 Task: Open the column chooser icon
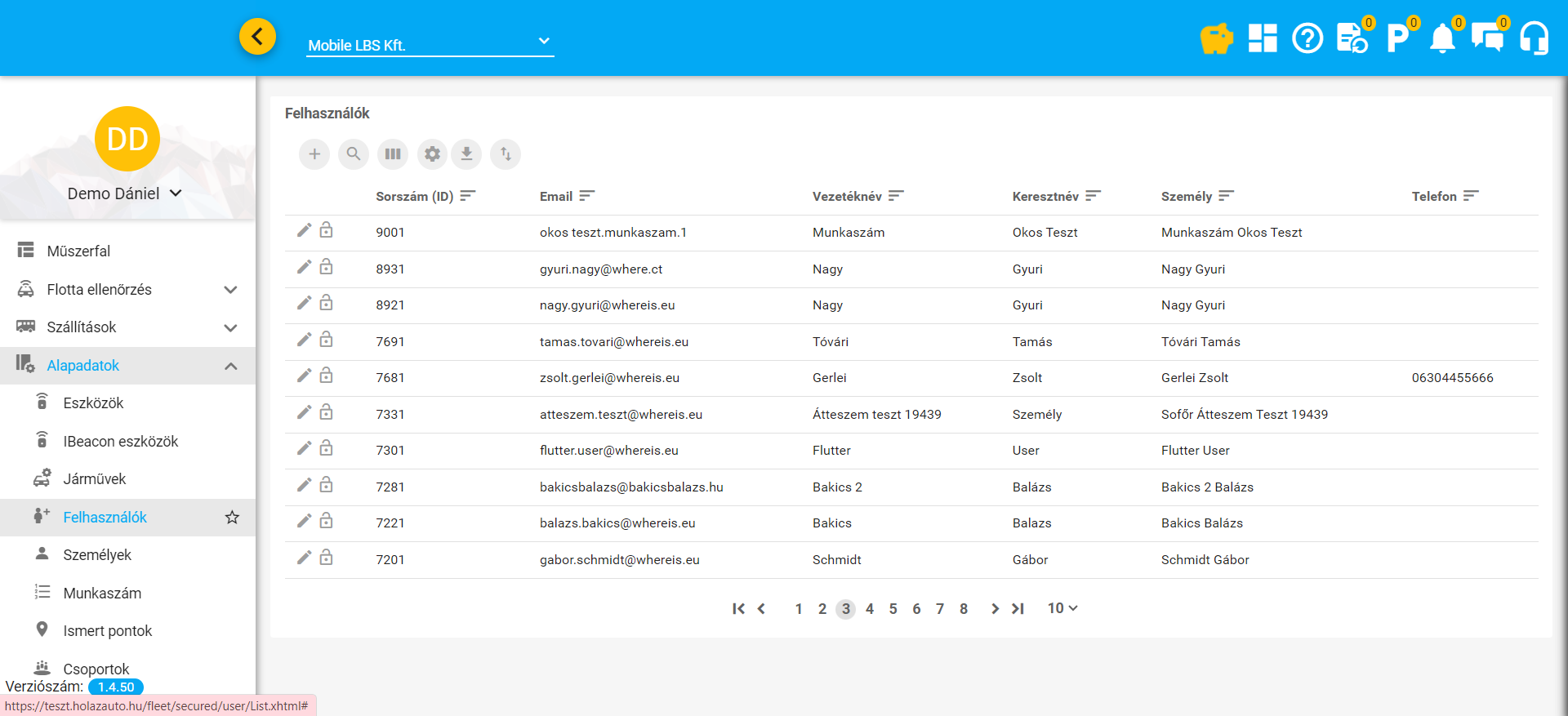click(x=393, y=153)
